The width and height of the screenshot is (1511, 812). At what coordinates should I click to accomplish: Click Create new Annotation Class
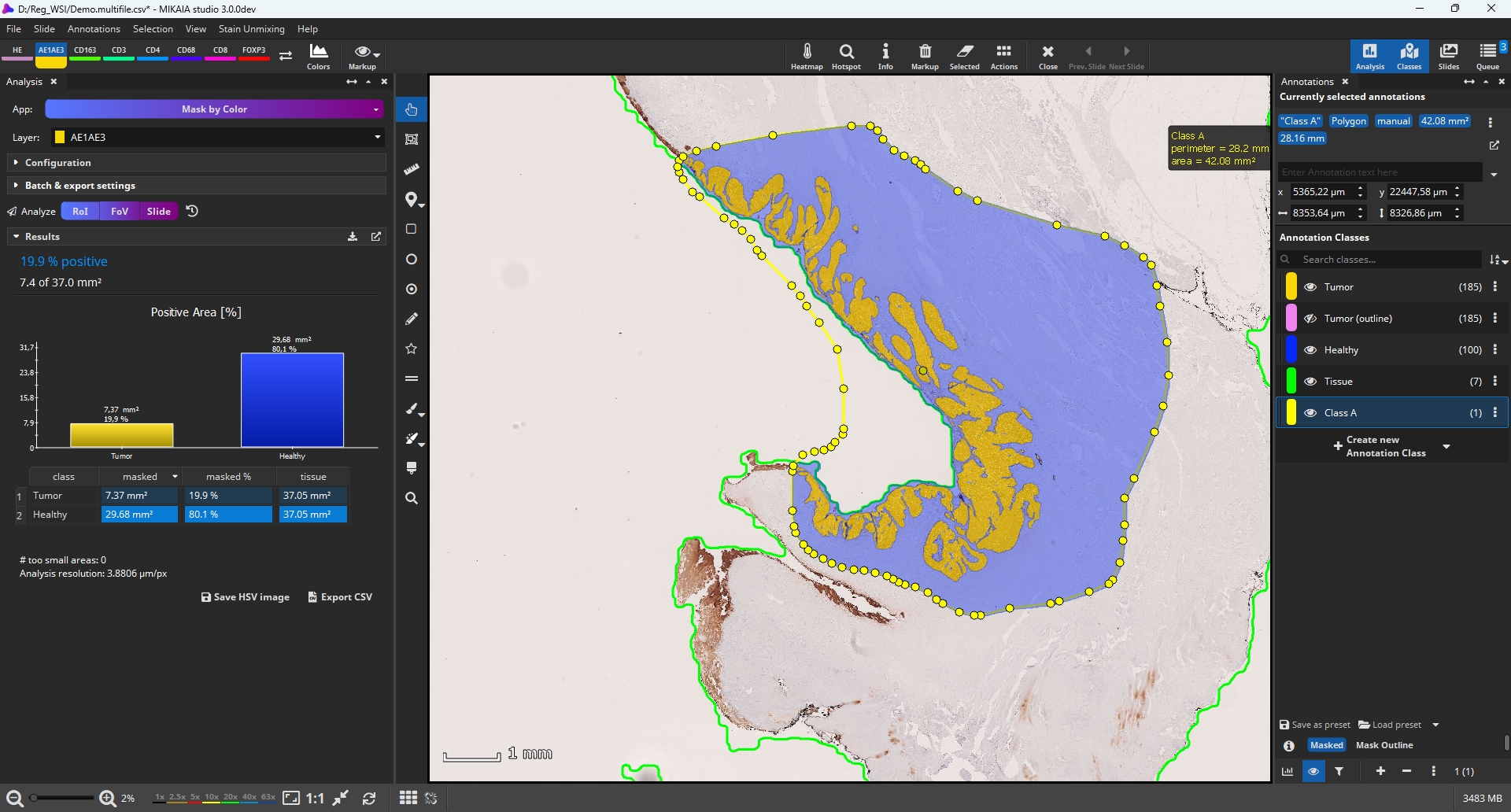[x=1384, y=446]
